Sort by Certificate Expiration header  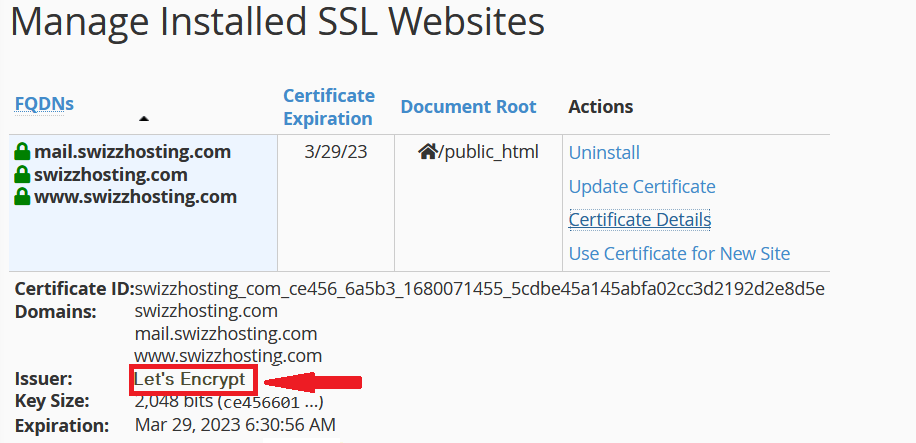tap(328, 107)
